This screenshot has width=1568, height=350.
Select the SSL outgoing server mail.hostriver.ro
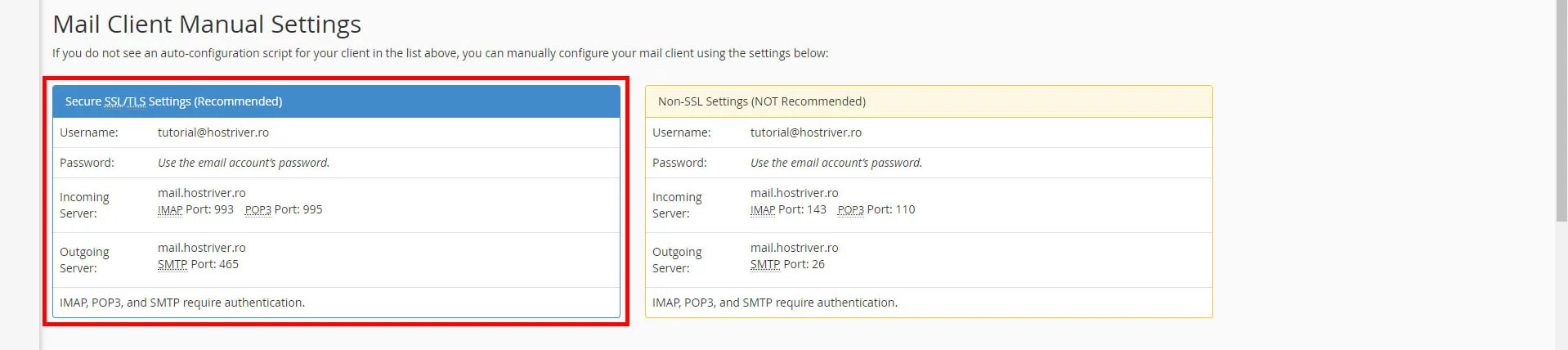[x=202, y=248]
